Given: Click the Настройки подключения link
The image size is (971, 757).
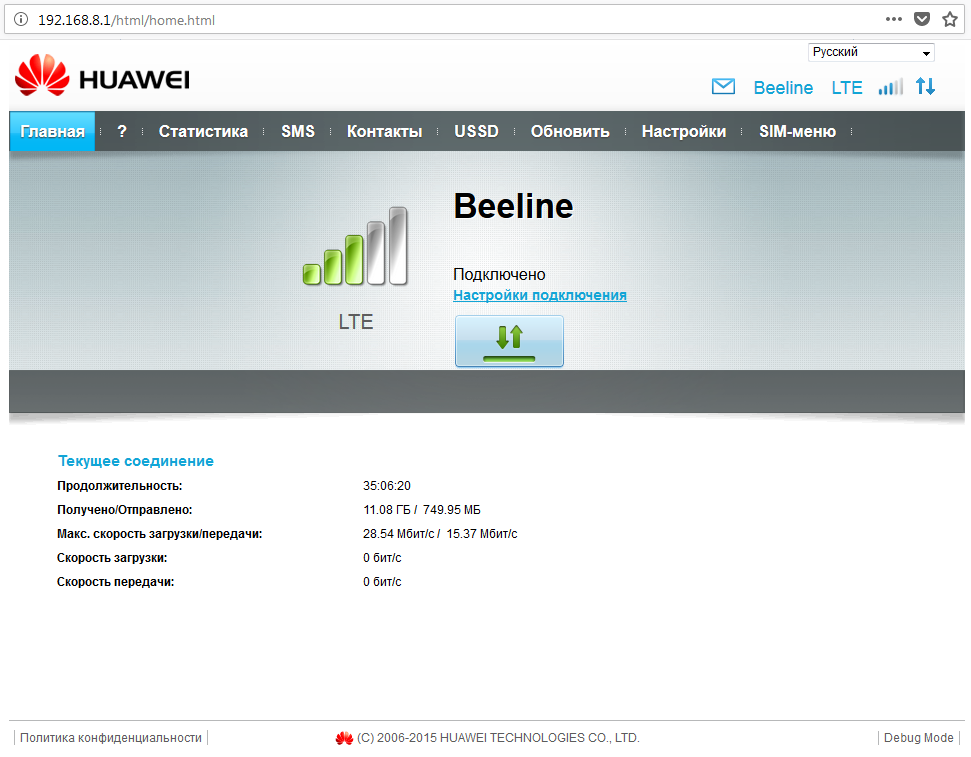Looking at the screenshot, I should tap(540, 295).
